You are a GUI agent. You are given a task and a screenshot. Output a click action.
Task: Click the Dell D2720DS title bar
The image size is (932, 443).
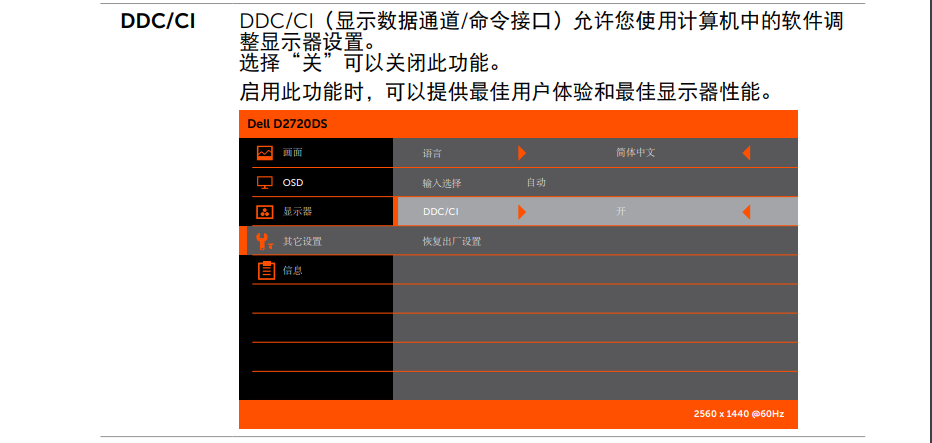(x=518, y=124)
